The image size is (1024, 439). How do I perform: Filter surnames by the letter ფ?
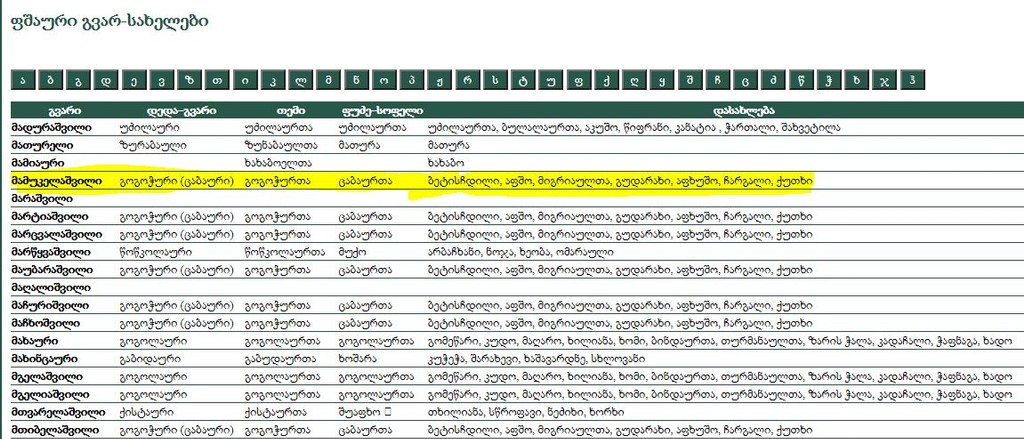tap(579, 80)
